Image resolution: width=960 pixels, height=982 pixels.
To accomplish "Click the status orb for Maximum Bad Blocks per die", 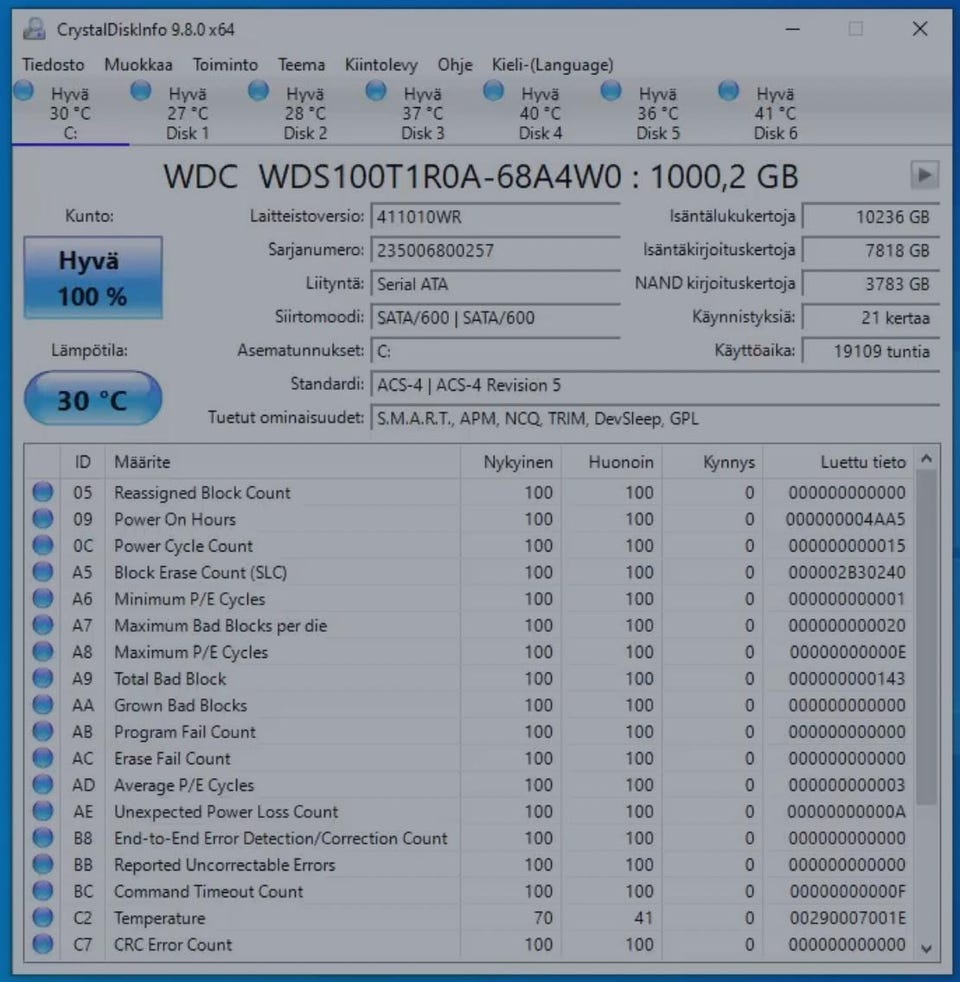I will 43,625.
